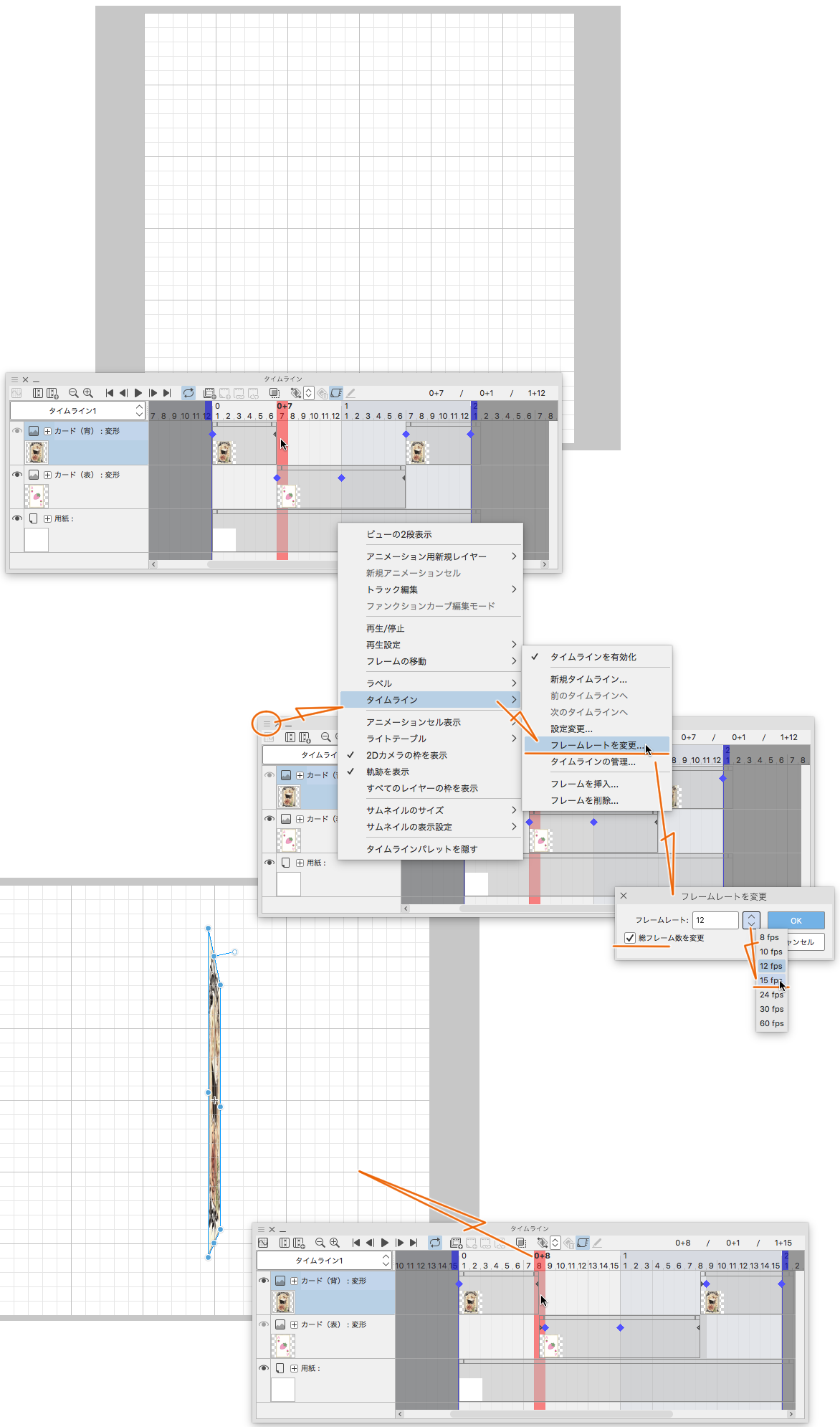Open アニメーション用新規レイヤー submenu
This screenshot has width=840, height=1427.
(430, 556)
